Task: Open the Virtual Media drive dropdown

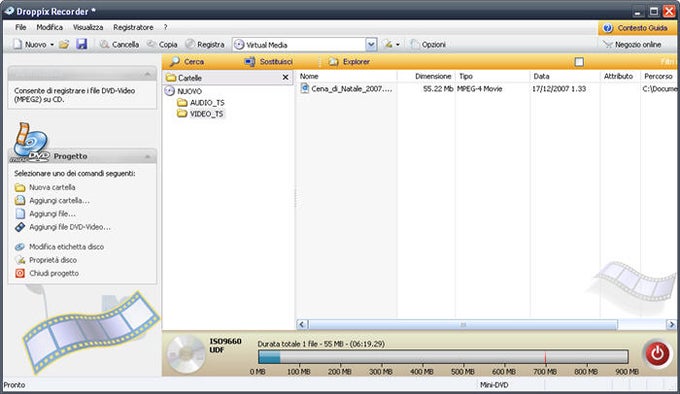Action: coord(371,44)
